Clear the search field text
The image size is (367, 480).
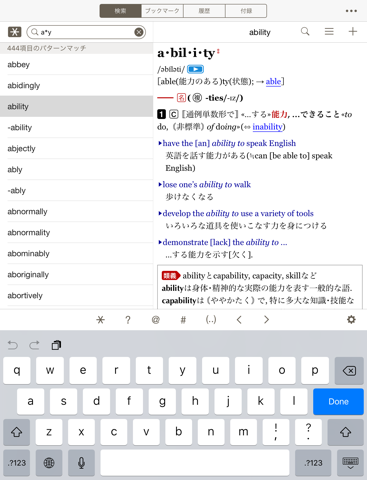[x=139, y=32]
